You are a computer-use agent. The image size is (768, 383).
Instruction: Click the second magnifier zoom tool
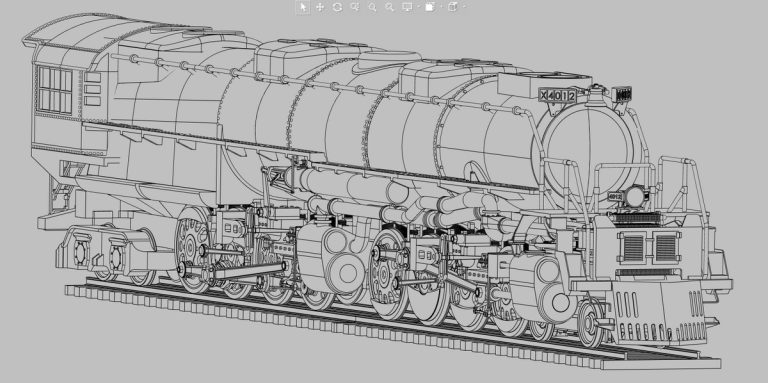[x=389, y=7]
